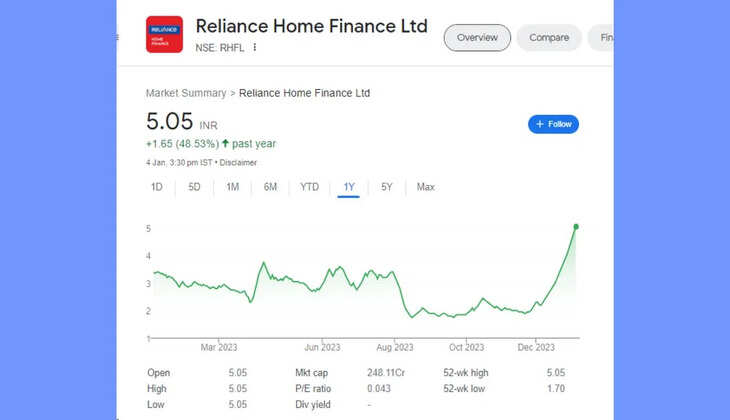Click the green endpoint dot on chart

(576, 227)
